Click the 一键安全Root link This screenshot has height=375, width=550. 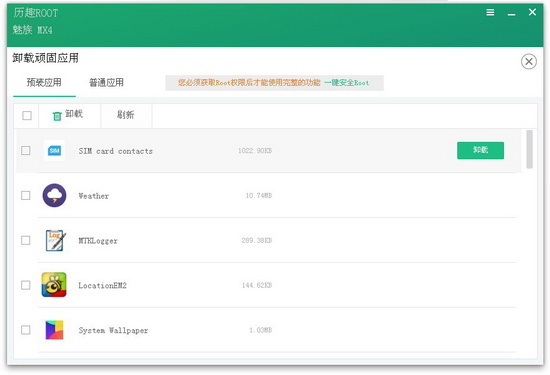point(346,83)
